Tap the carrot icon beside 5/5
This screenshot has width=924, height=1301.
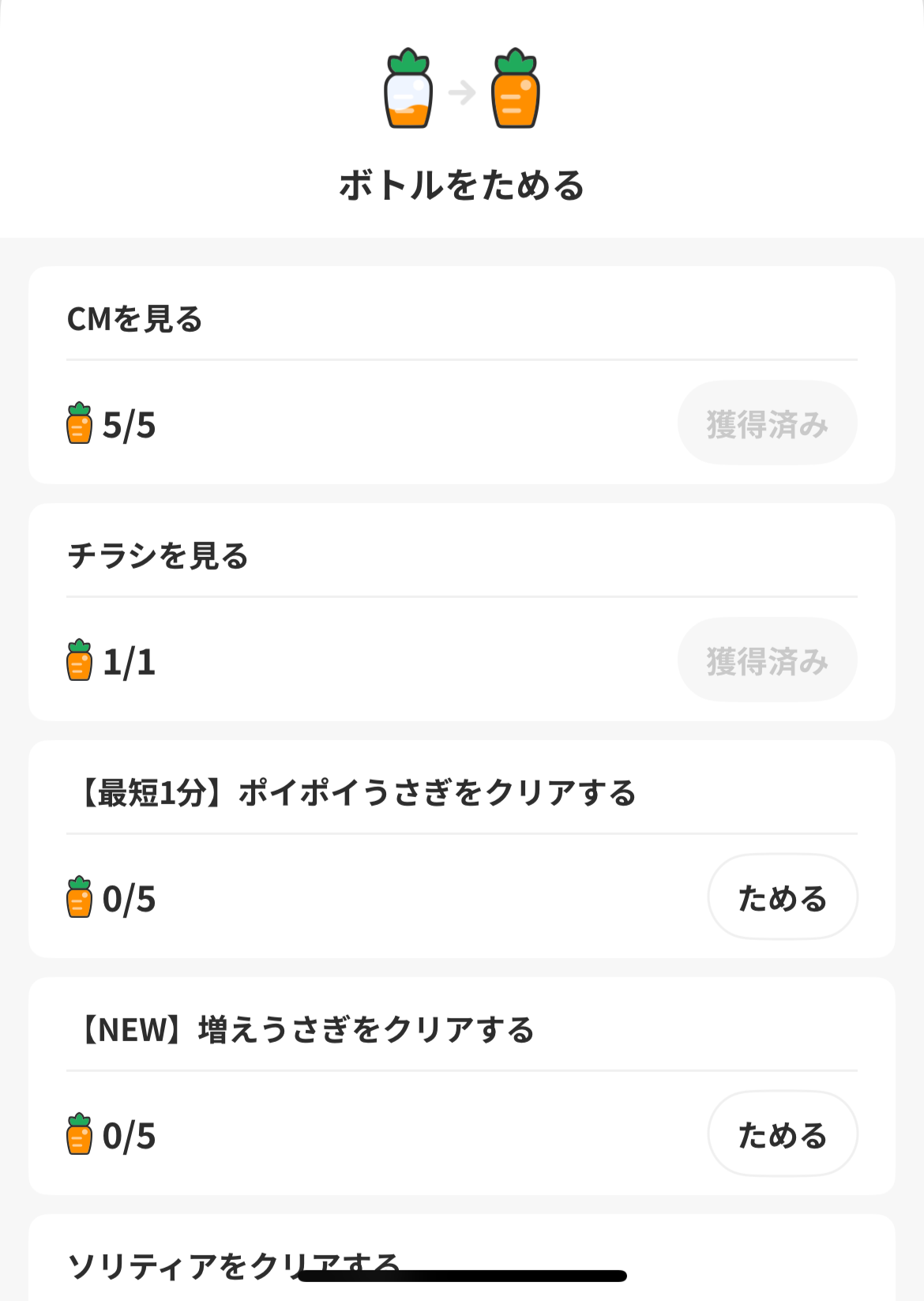coord(79,423)
